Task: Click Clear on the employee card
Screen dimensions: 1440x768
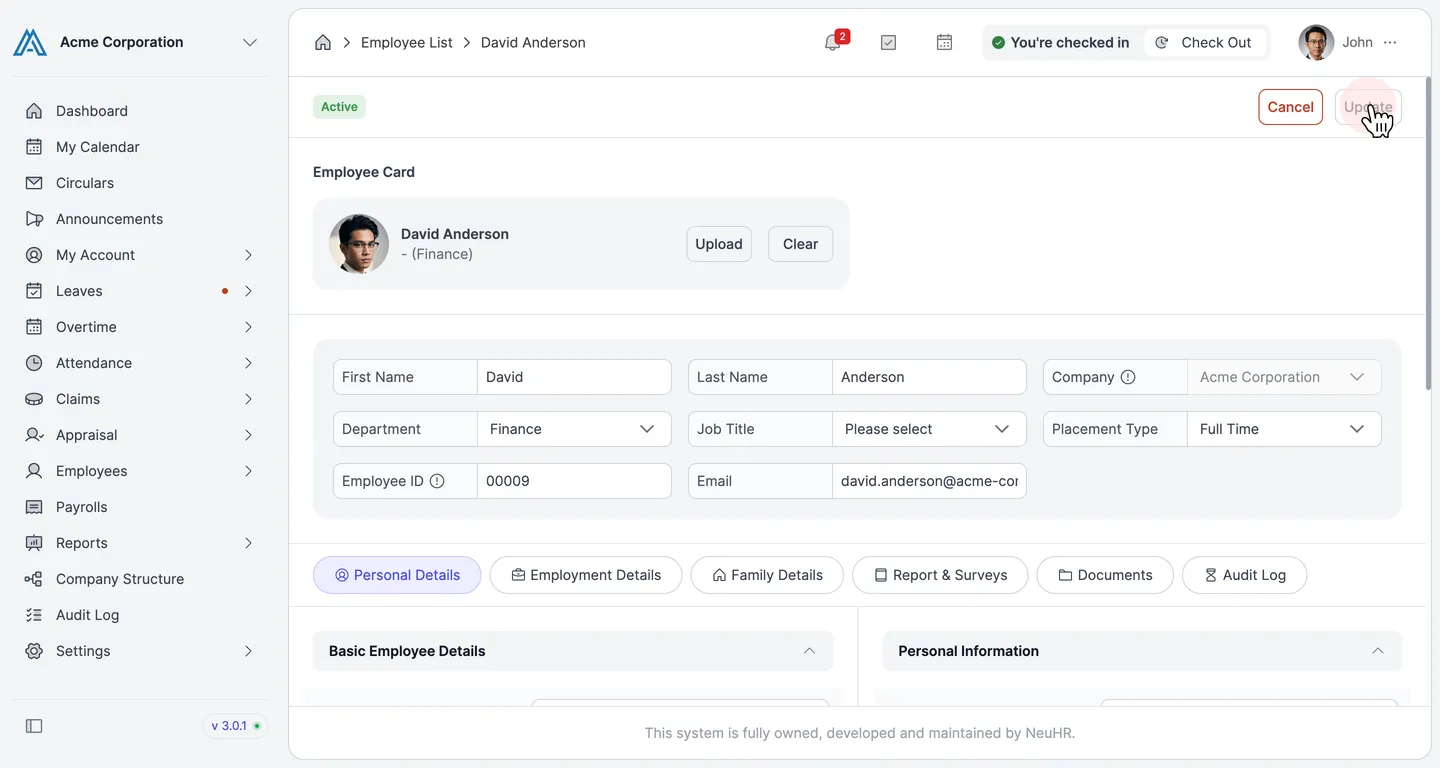Action: click(800, 244)
